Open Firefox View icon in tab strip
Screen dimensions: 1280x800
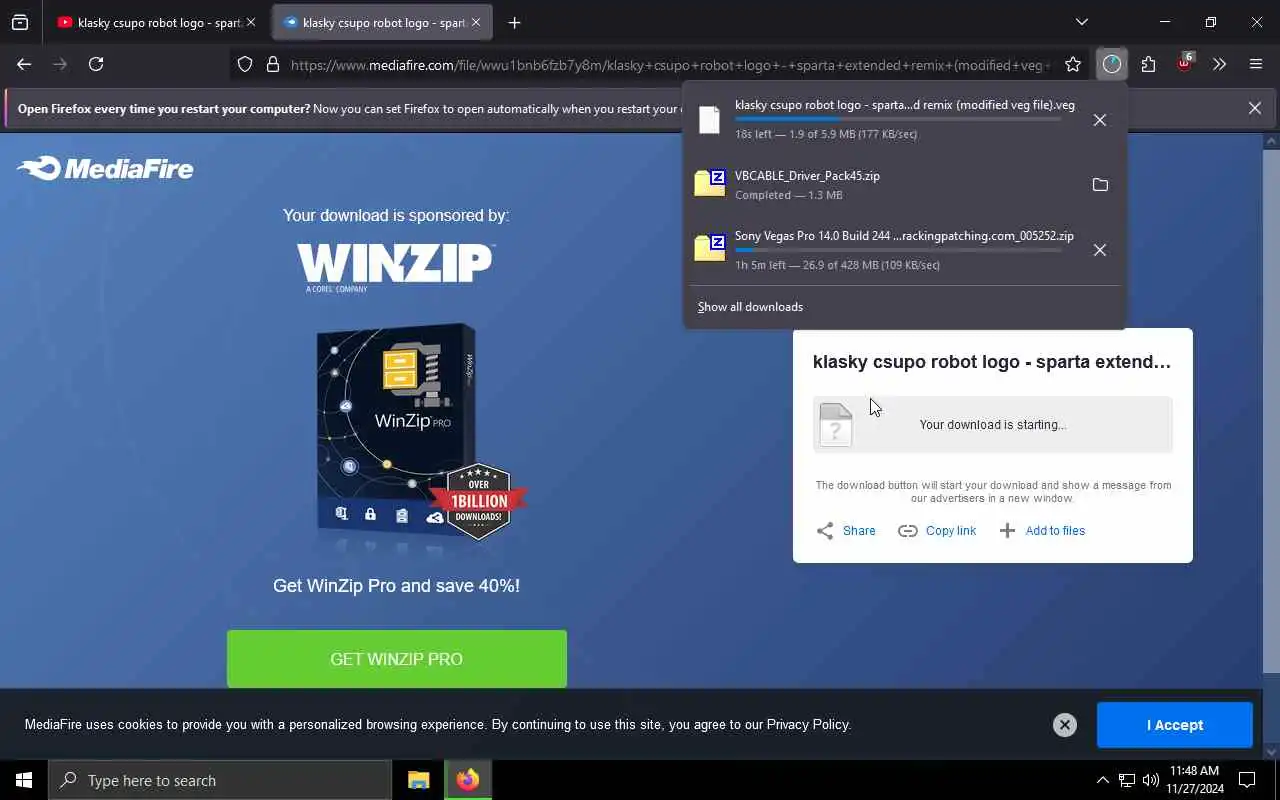(x=20, y=22)
